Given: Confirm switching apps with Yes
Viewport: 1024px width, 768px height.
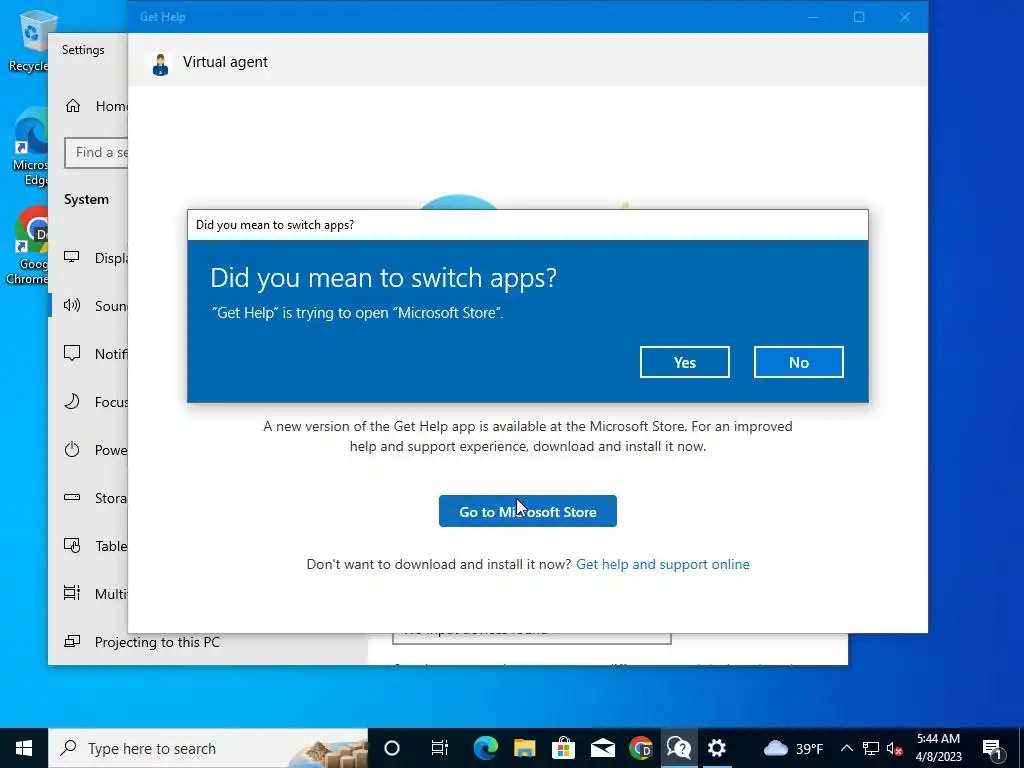Looking at the screenshot, I should pos(684,362).
